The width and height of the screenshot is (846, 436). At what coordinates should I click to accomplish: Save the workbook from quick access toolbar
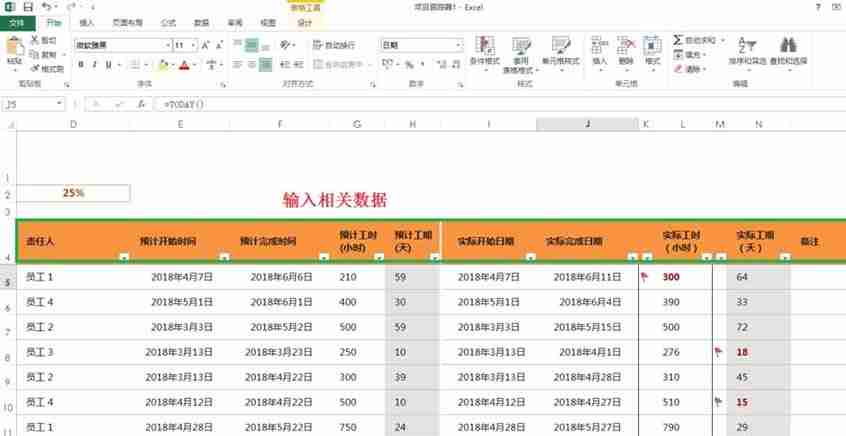pyautogui.click(x=28, y=7)
